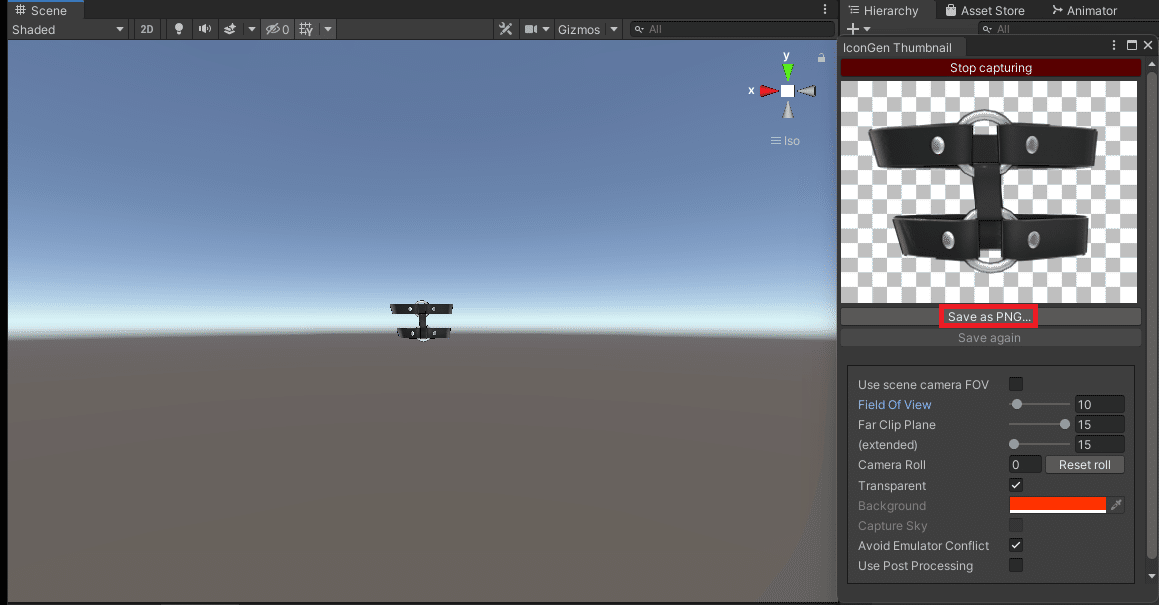This screenshot has height=605, width=1159.
Task: Open the Asset Store tab
Action: pos(985,10)
